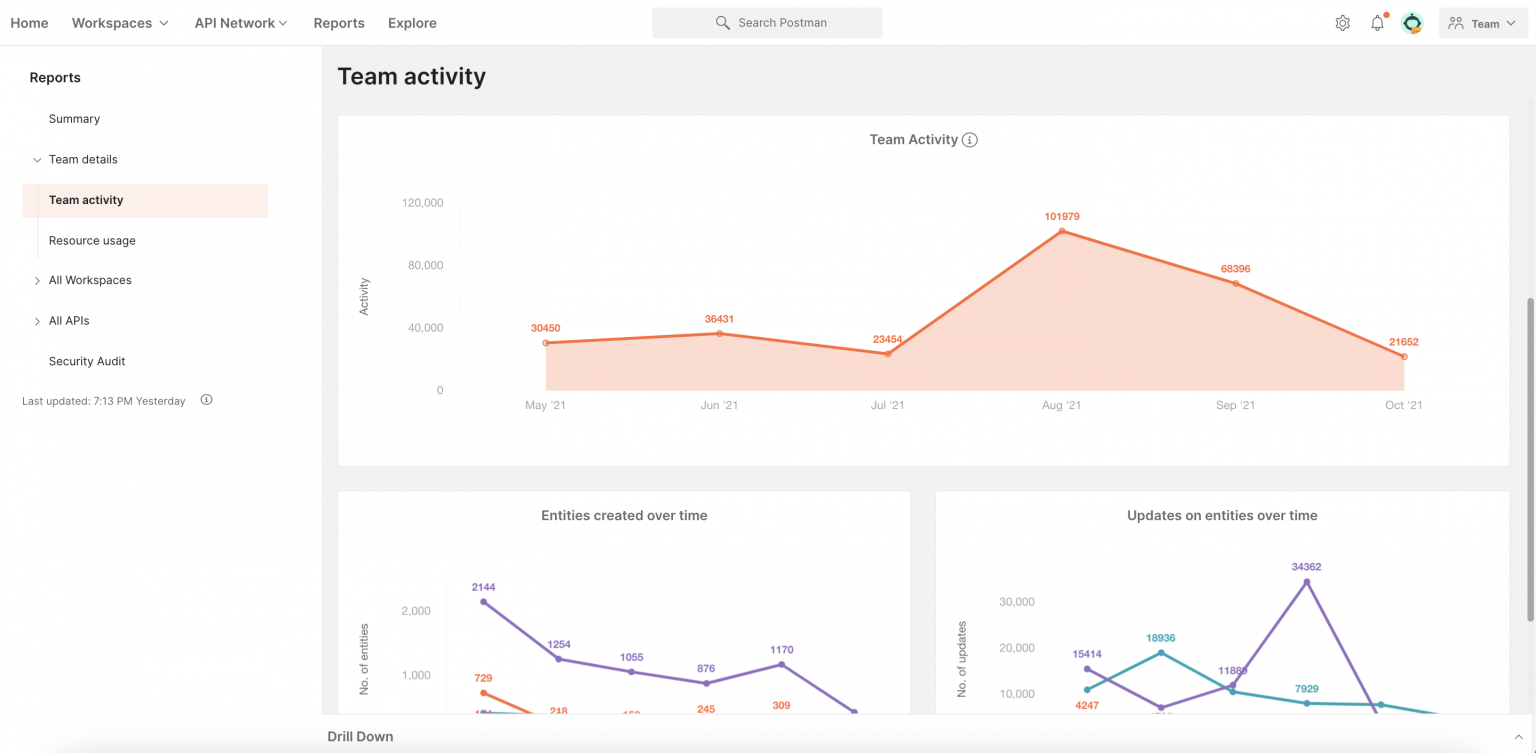1536x753 pixels.
Task: Expand the All APIs section
Action: point(37,321)
